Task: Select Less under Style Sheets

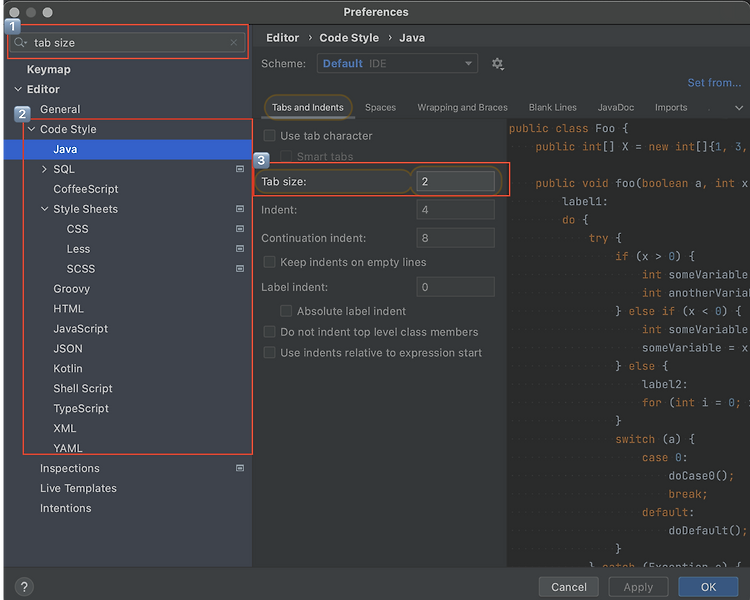Action: point(78,249)
